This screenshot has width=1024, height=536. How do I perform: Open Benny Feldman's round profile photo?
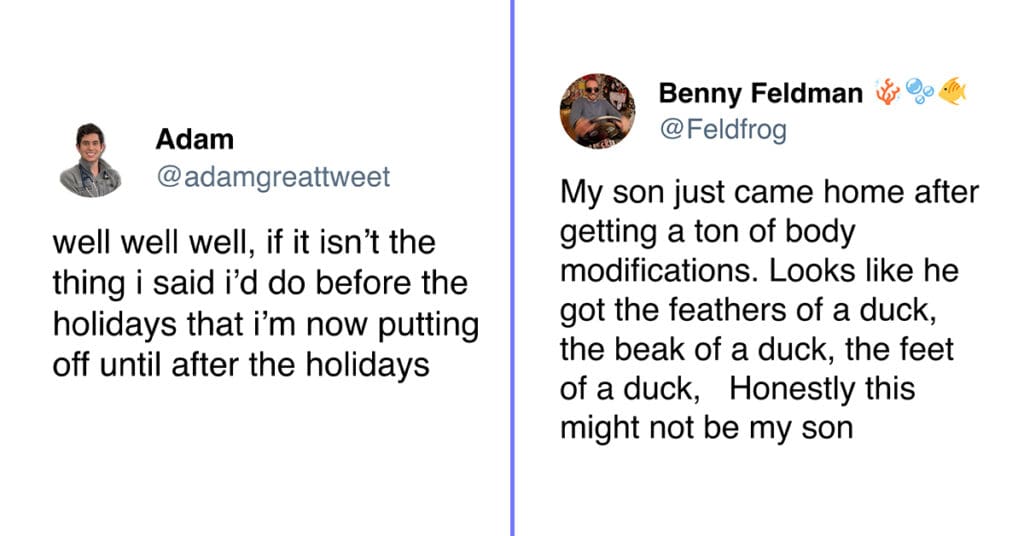tap(598, 110)
